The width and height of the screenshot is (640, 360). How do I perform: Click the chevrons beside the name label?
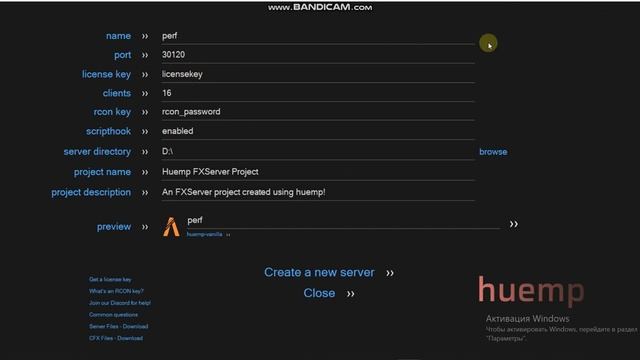click(145, 36)
